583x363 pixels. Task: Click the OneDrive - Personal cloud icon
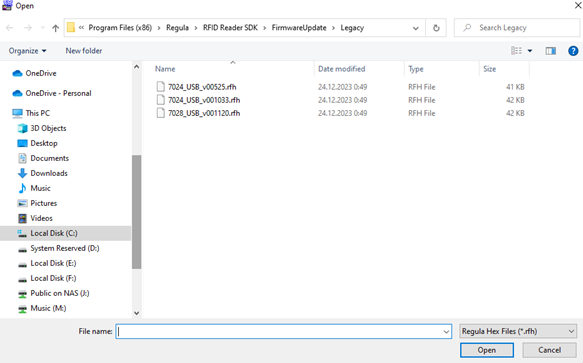coord(17,93)
